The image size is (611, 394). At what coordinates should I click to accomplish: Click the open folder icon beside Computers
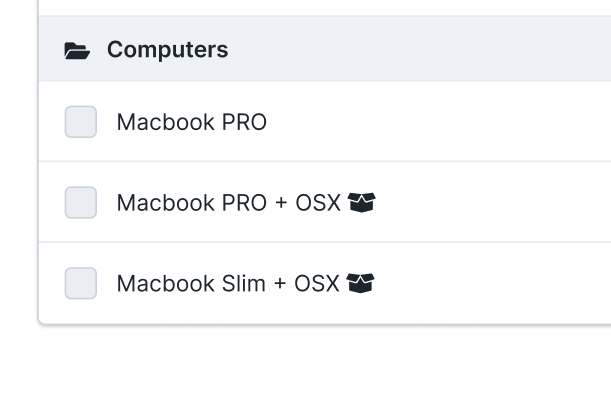tap(77, 51)
